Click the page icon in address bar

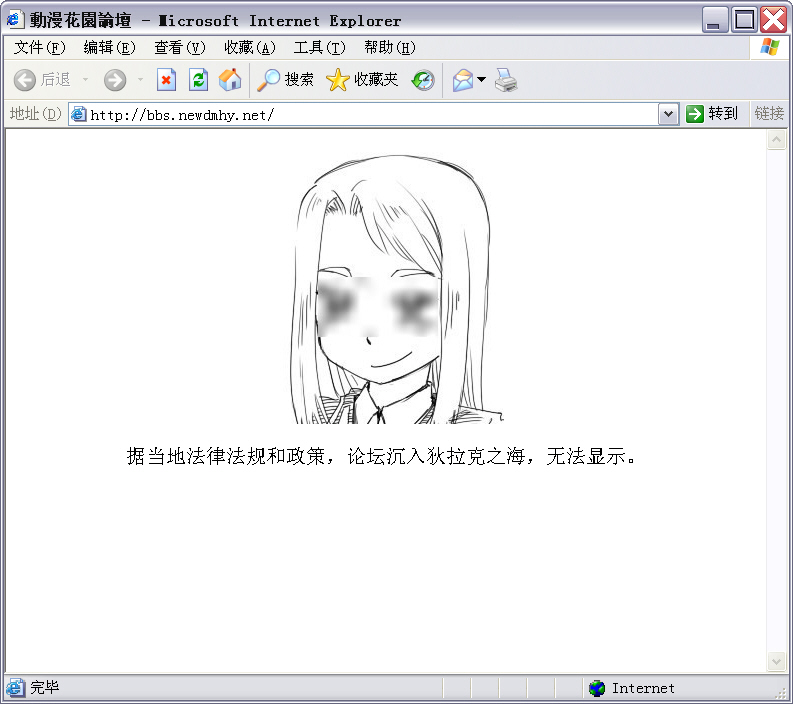coord(78,114)
